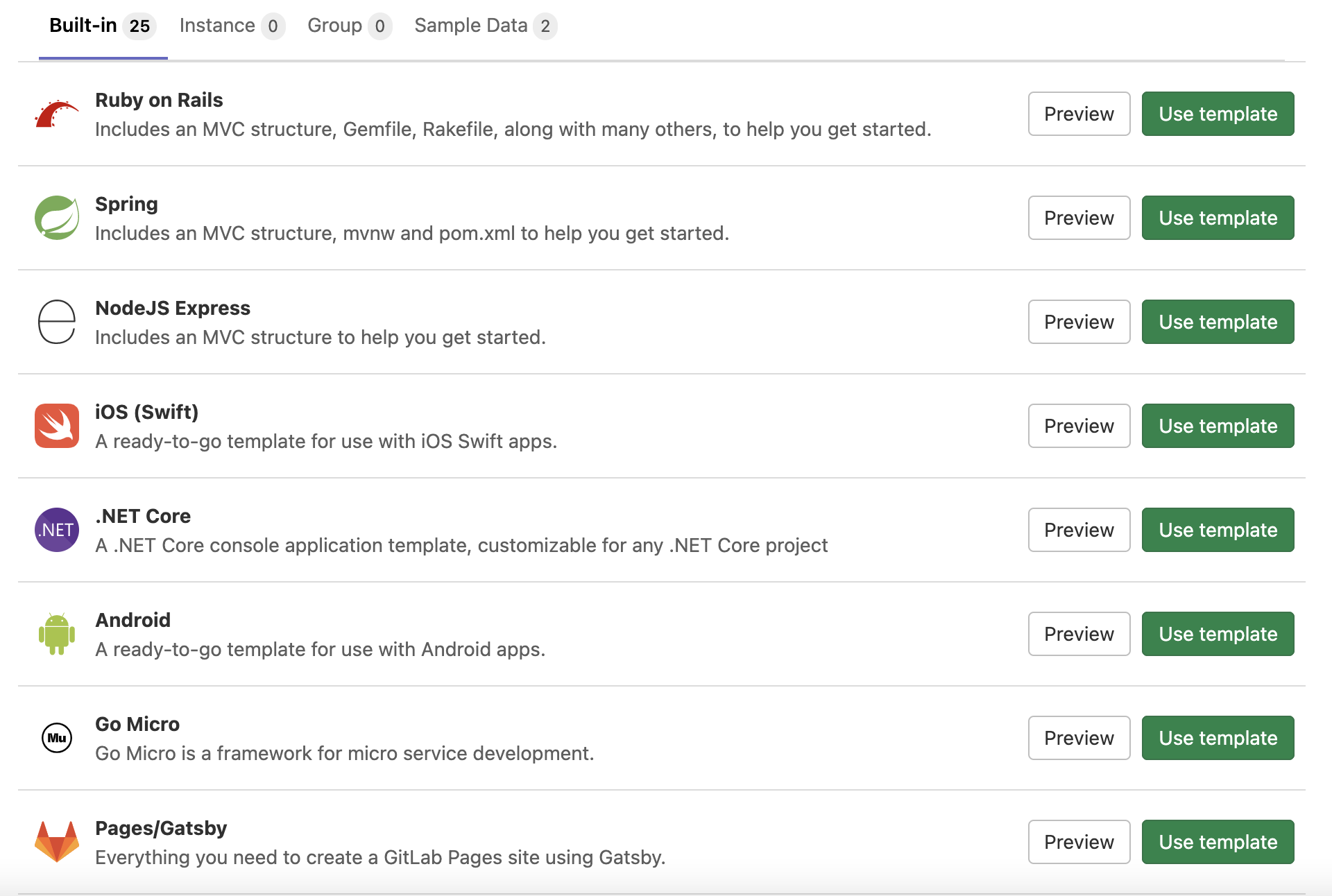Preview the .NET Core template
Screen dimensions: 1332x896
coord(1078,530)
